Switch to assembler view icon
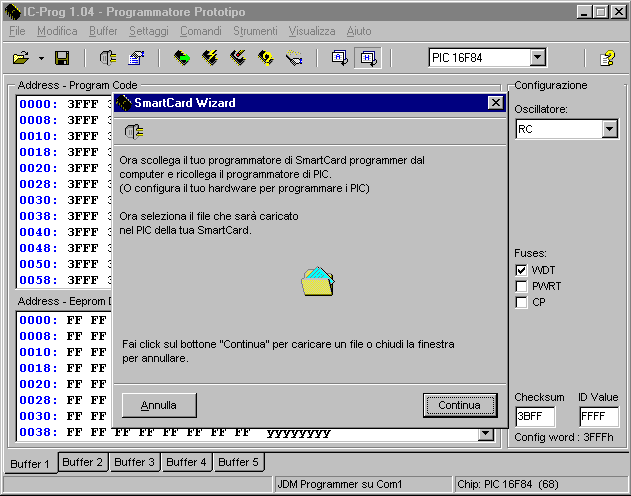Image resolution: width=631 pixels, height=496 pixels. click(x=340, y=58)
